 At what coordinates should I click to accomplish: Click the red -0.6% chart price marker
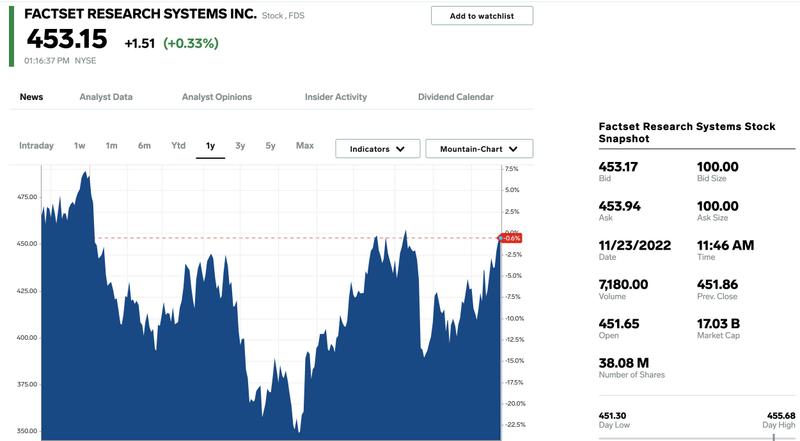(x=510, y=238)
